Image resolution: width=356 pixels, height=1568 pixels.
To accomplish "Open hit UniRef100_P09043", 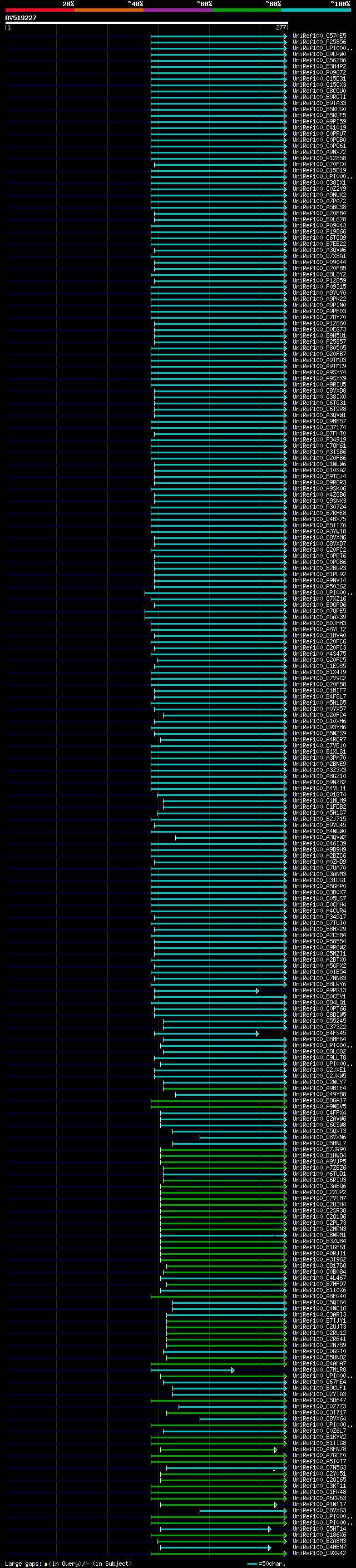I will [319, 226].
